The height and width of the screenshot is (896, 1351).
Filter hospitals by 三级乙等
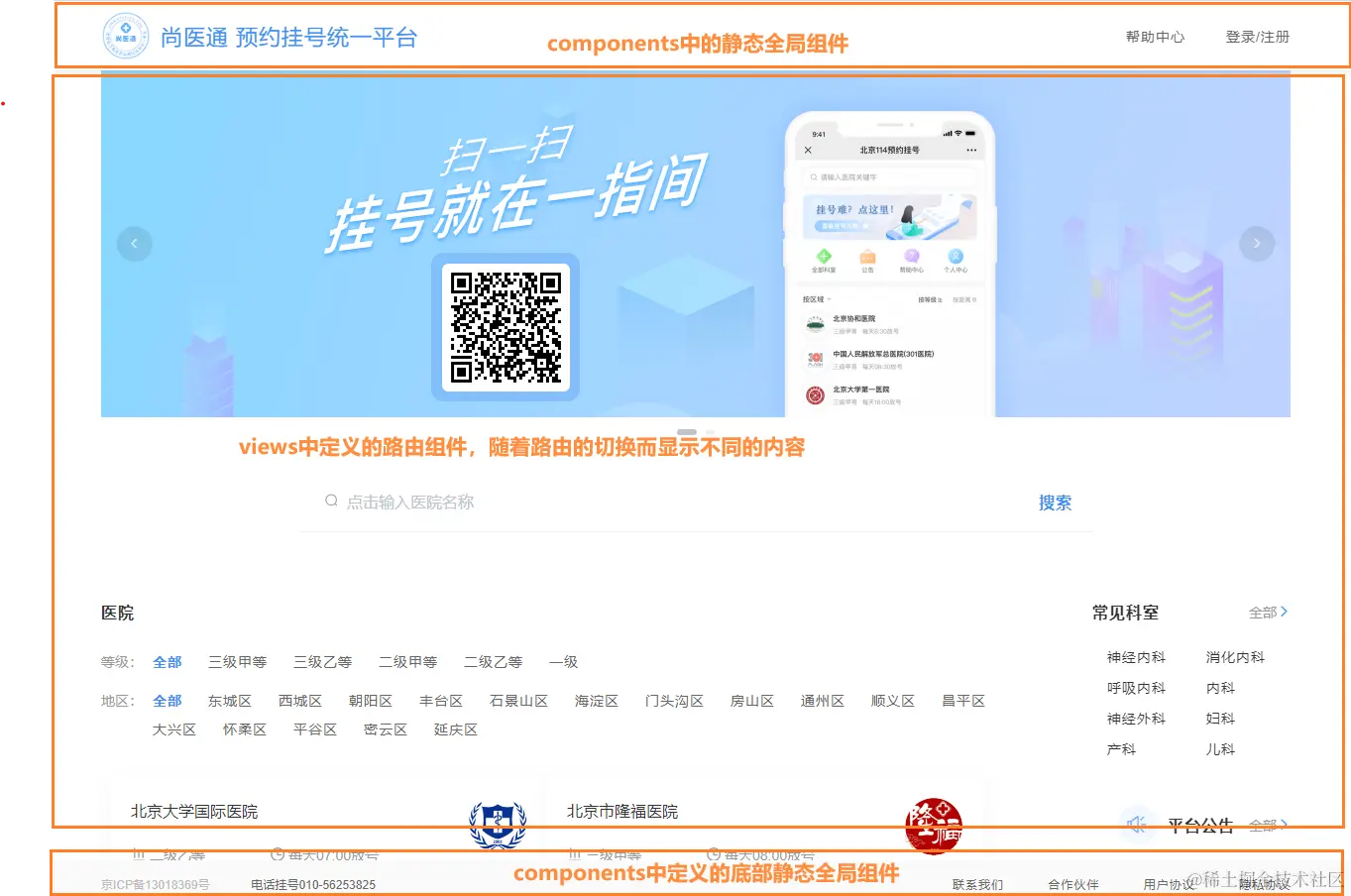322,662
